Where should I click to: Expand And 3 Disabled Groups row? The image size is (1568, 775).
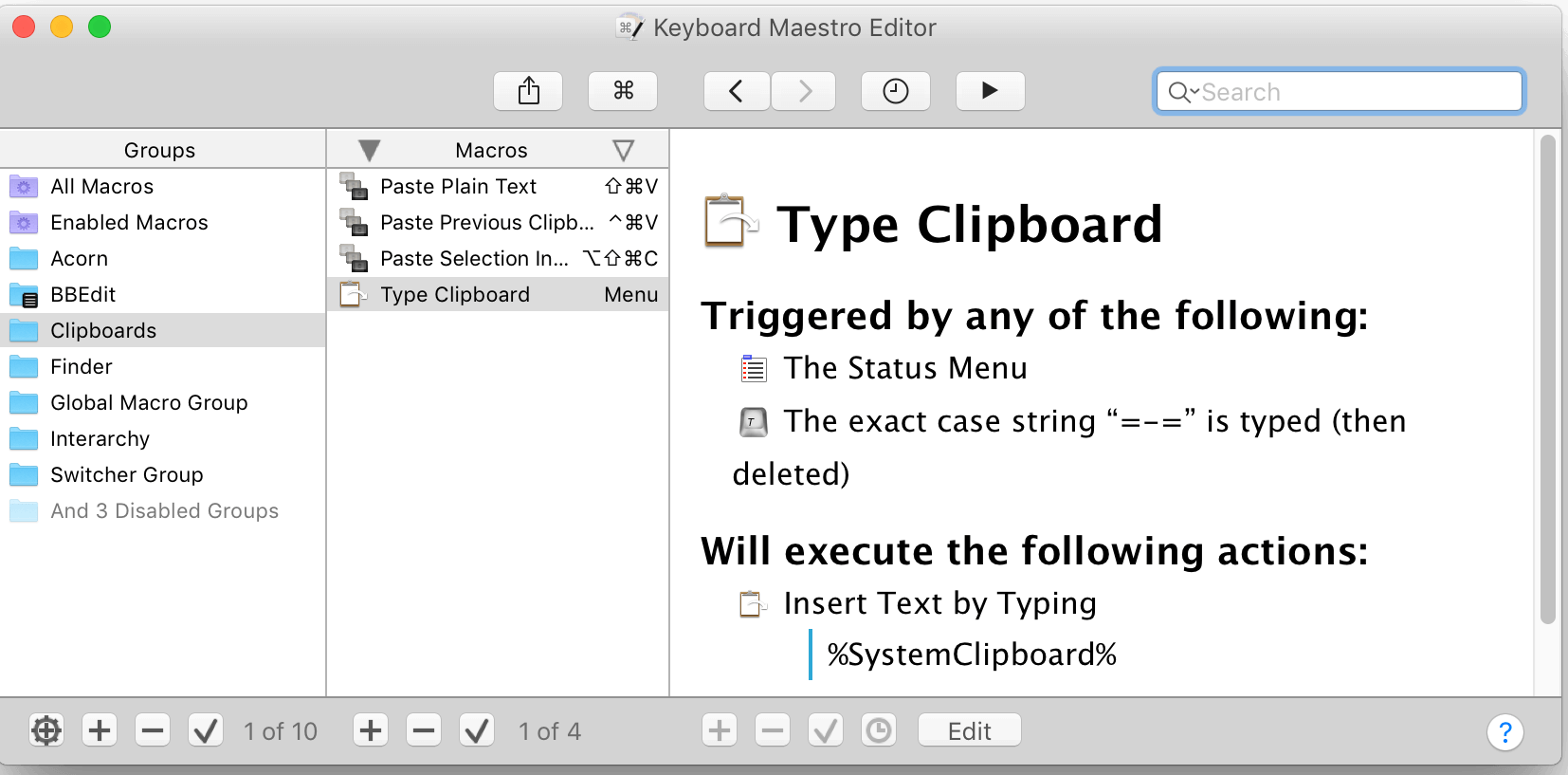163,510
